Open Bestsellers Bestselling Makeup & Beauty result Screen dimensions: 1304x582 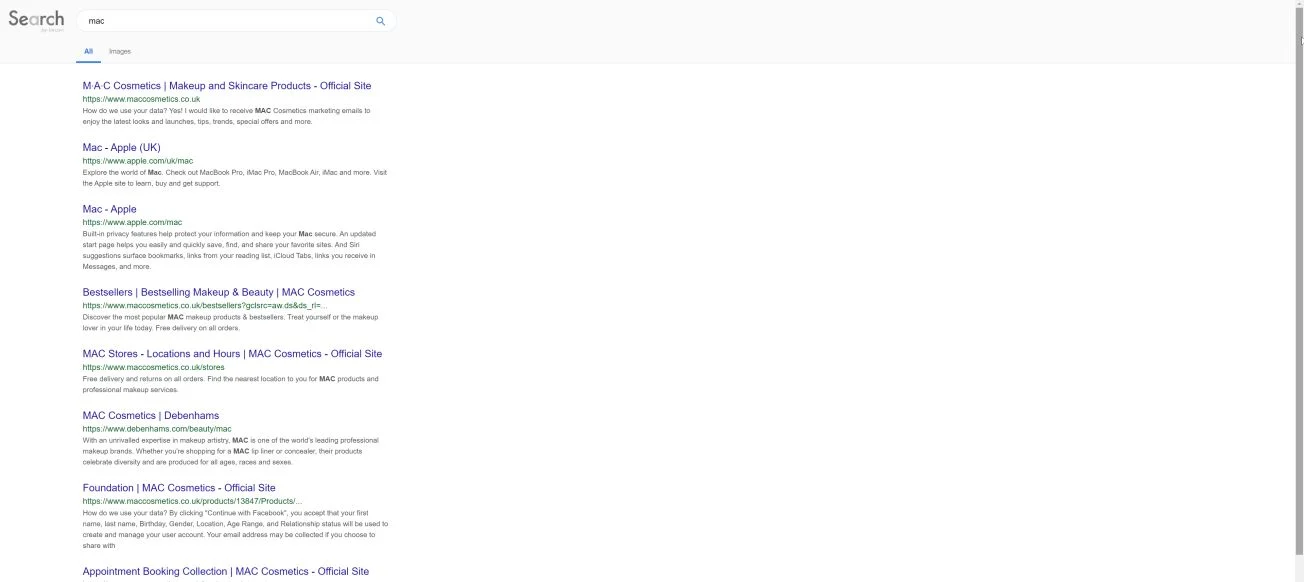[218, 293]
